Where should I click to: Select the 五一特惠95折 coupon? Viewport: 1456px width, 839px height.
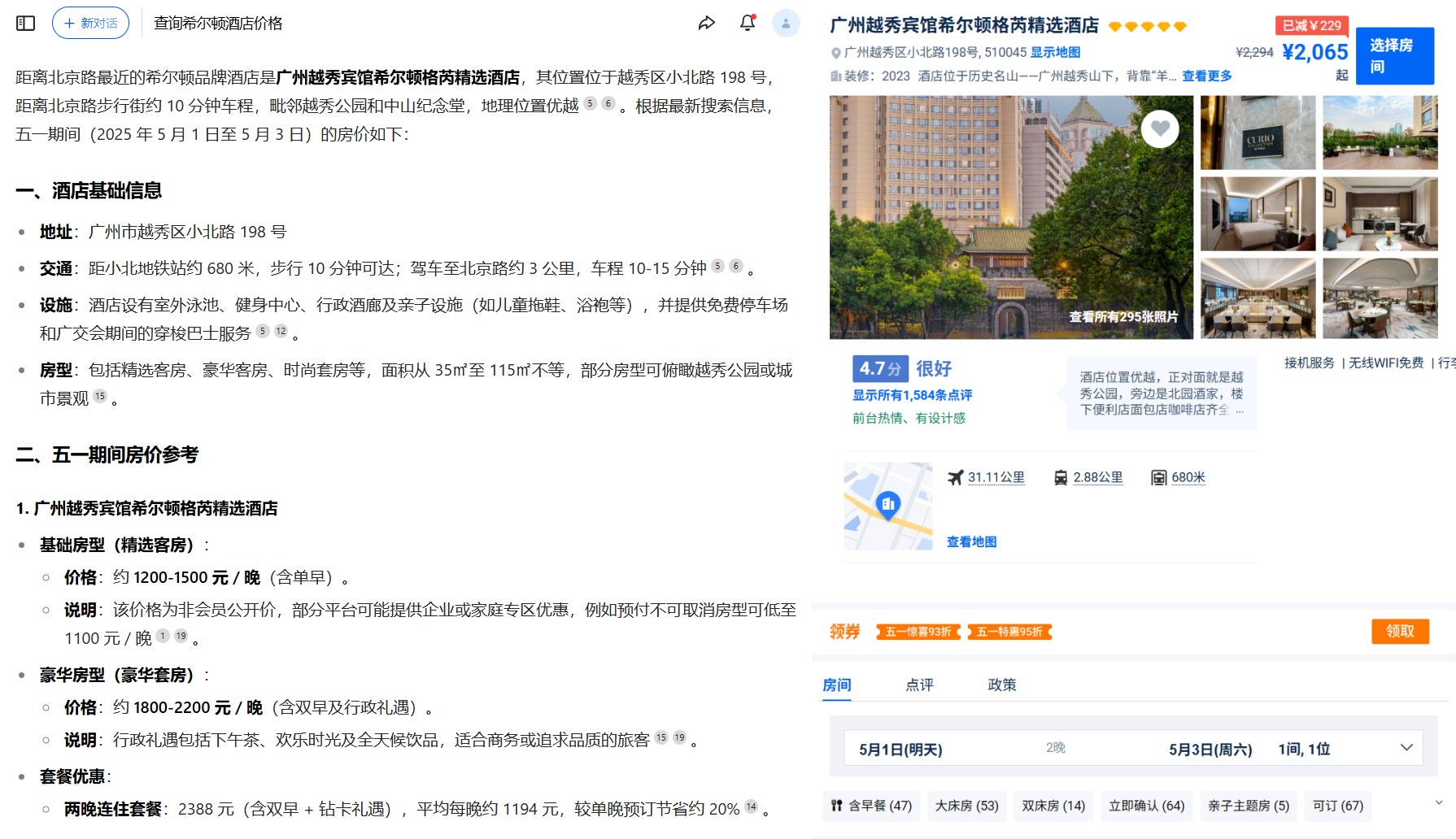pyautogui.click(x=1009, y=632)
